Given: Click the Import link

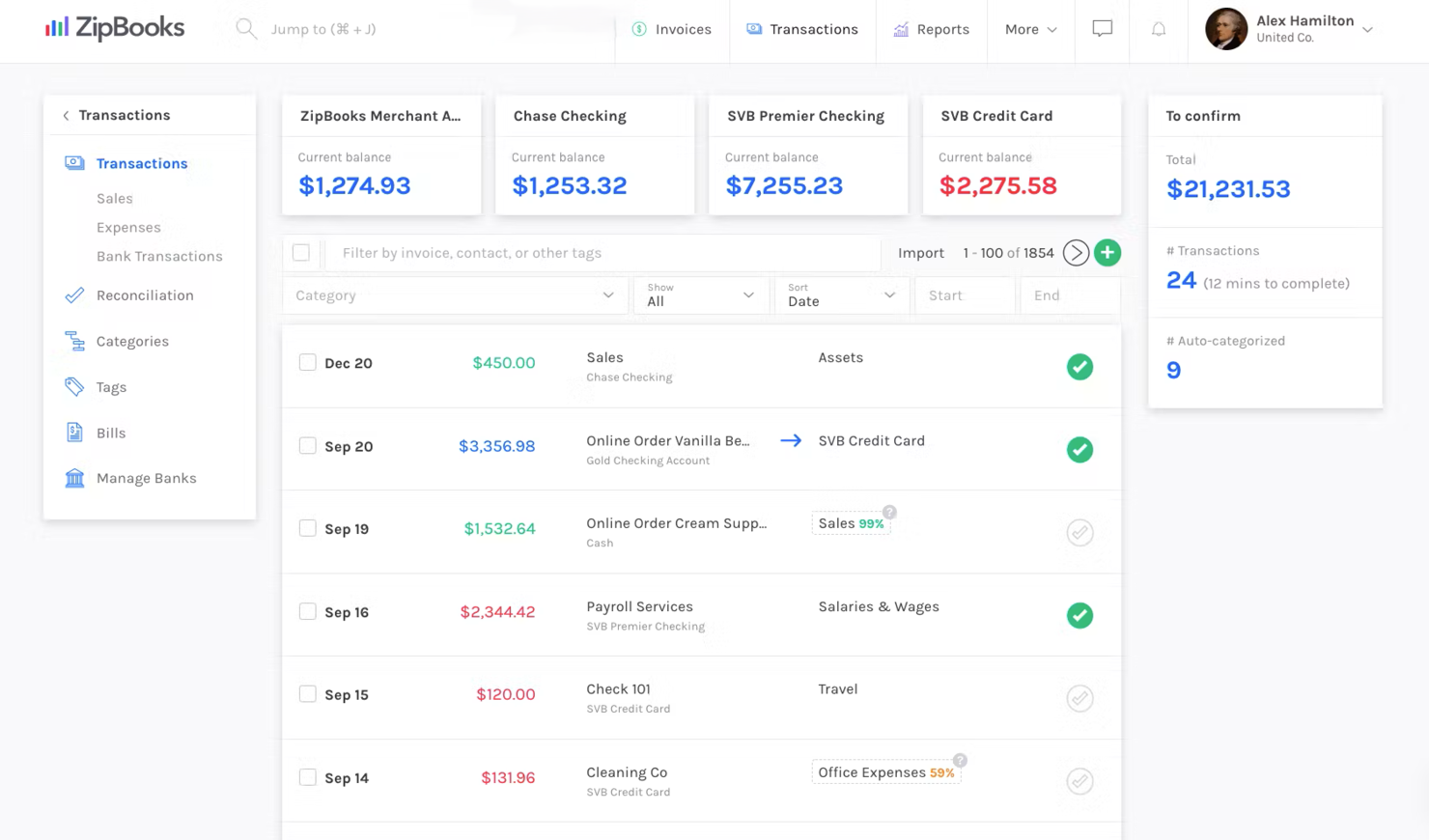Looking at the screenshot, I should coord(921,253).
